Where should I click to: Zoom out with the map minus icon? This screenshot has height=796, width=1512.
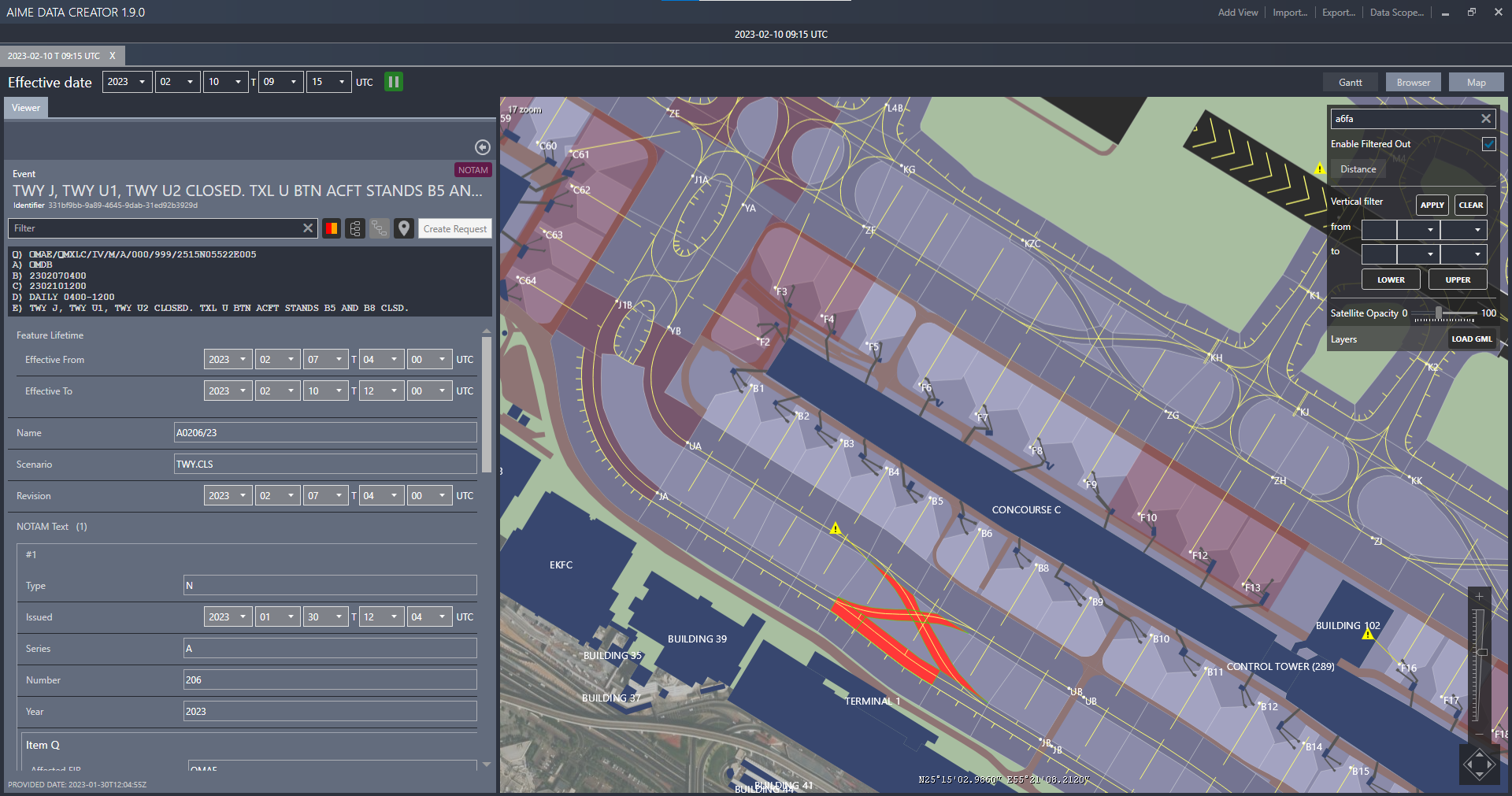point(1479,733)
